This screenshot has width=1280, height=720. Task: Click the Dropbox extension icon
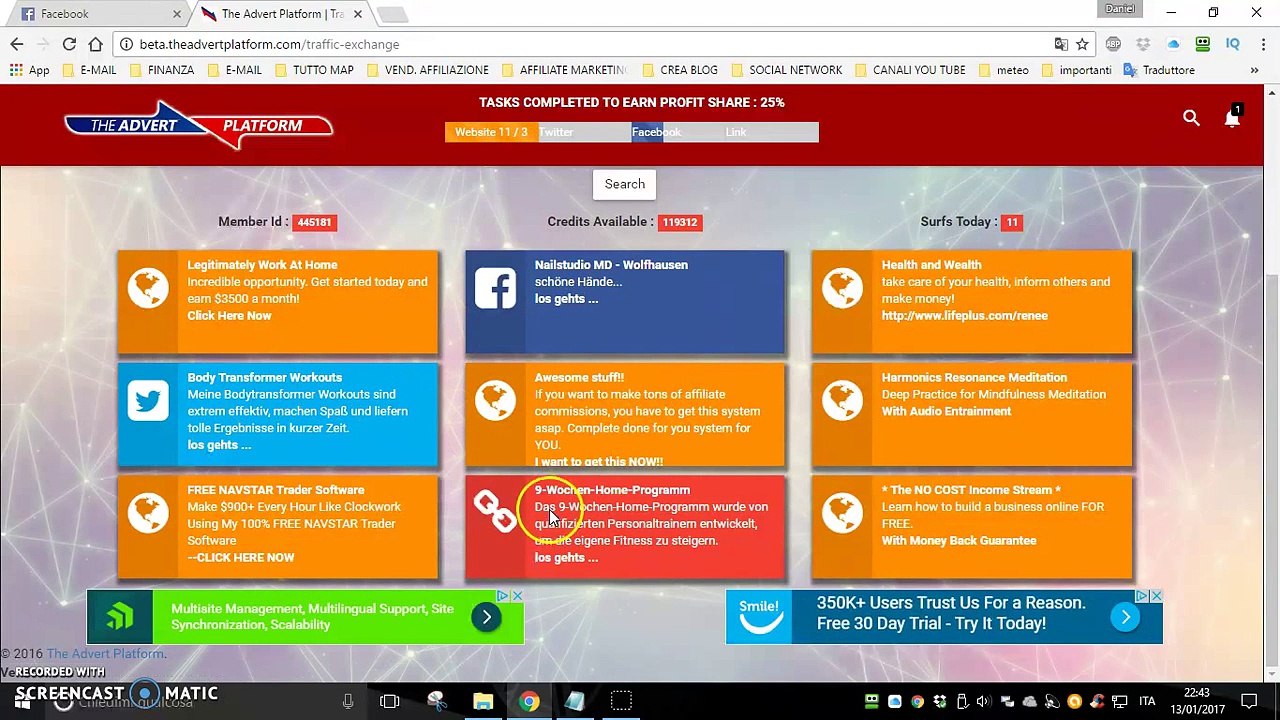click(x=1143, y=44)
